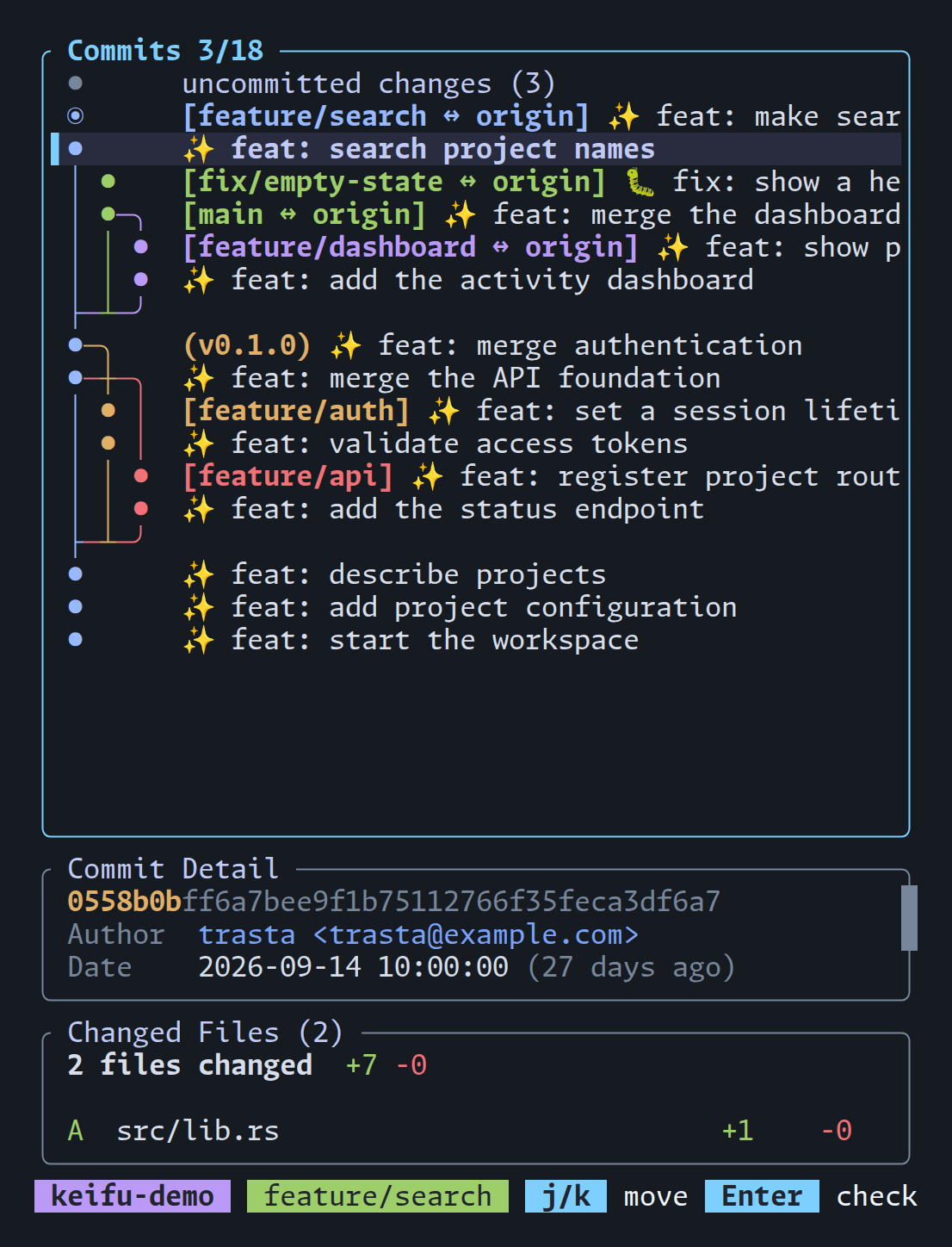
Task: Click the graph node of project configuration commit
Action: point(76,606)
